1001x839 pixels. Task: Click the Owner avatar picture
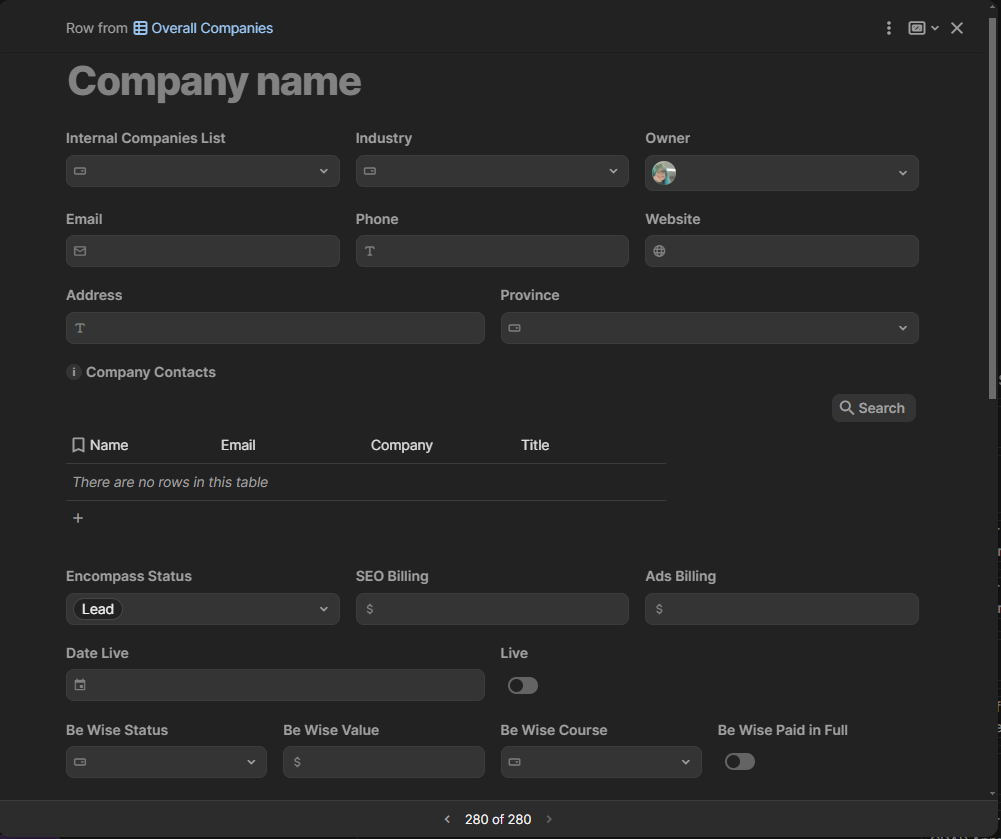[664, 173]
